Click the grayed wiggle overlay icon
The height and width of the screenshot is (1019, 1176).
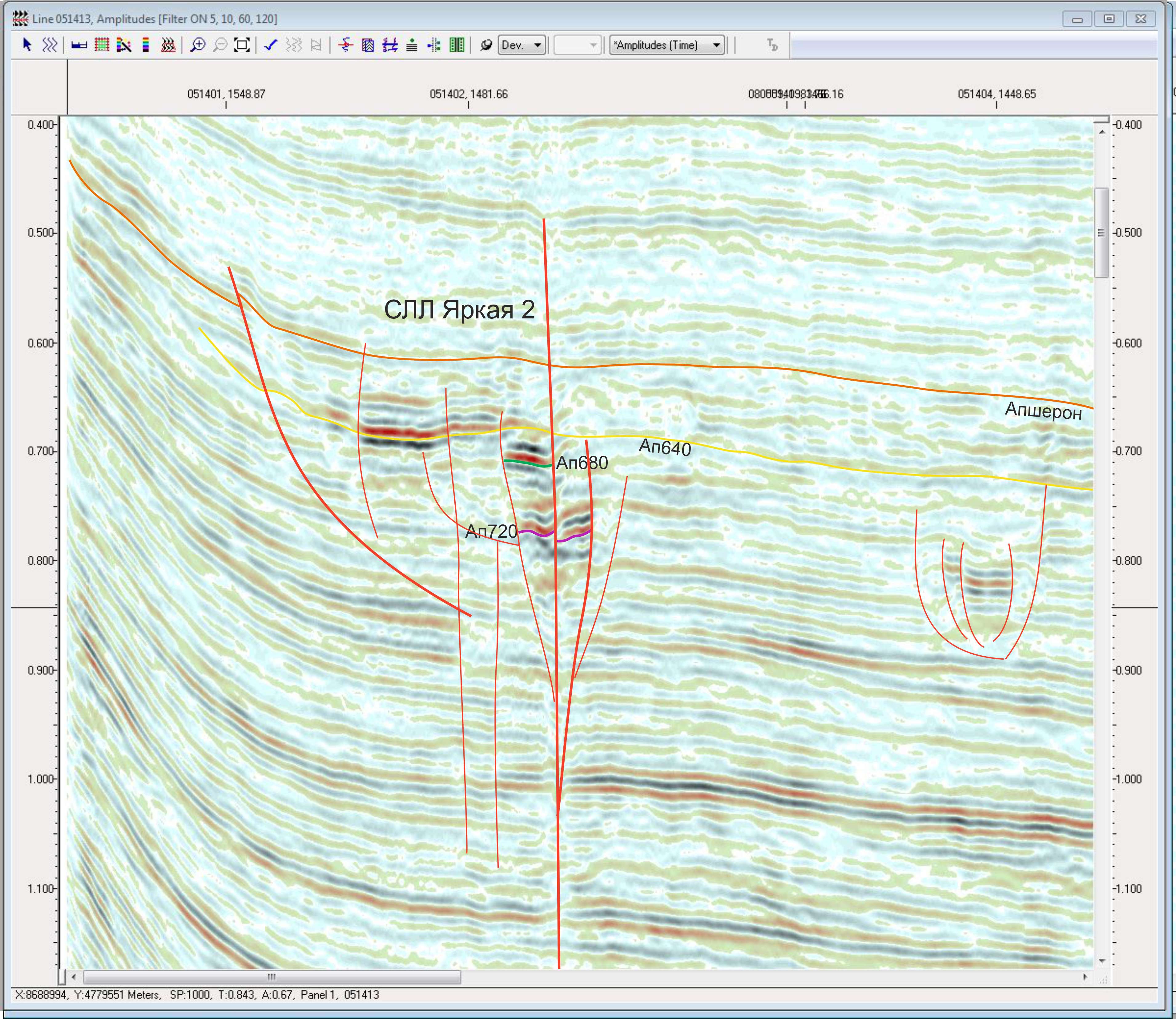coord(293,45)
